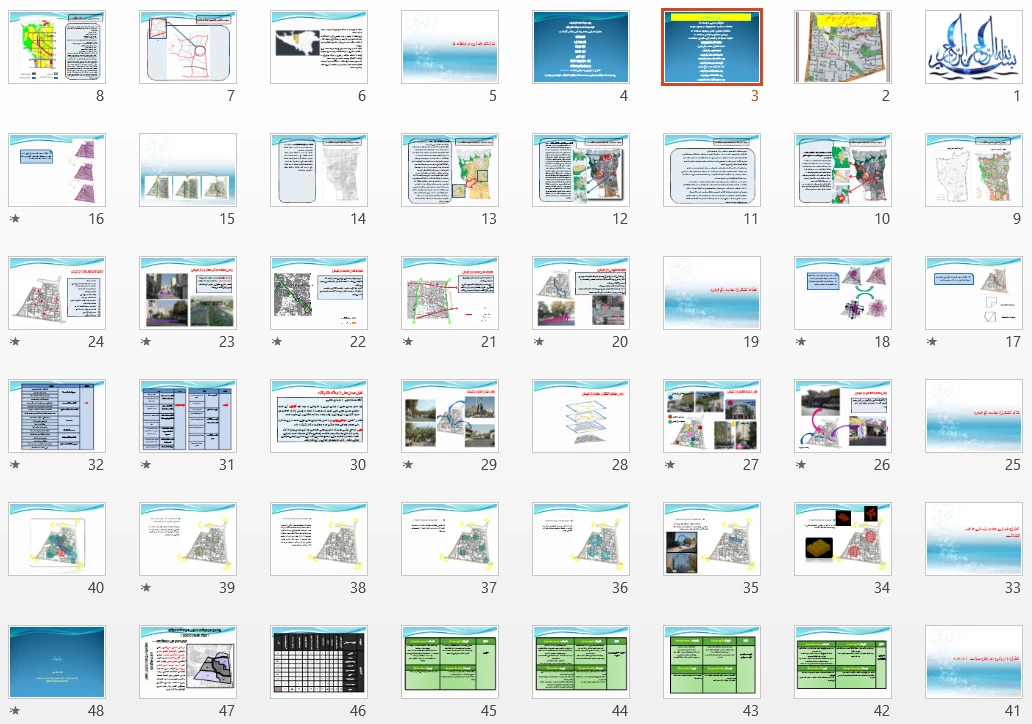
Task: Select slide 46 black table thumbnail
Action: [x=318, y=662]
